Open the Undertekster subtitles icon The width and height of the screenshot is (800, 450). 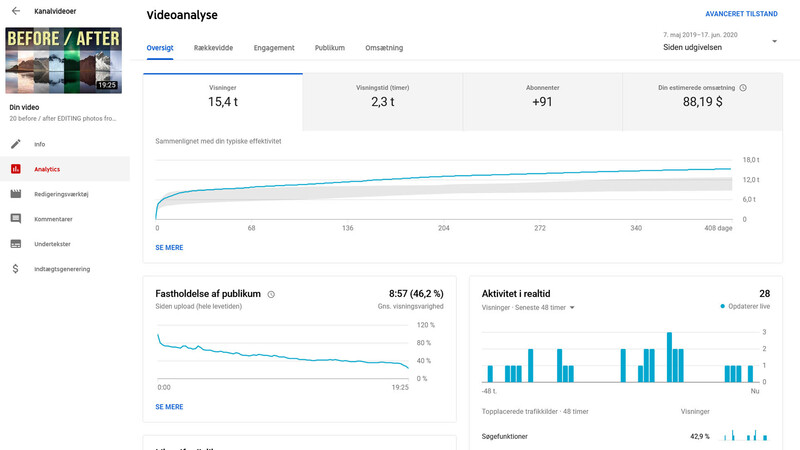16,244
